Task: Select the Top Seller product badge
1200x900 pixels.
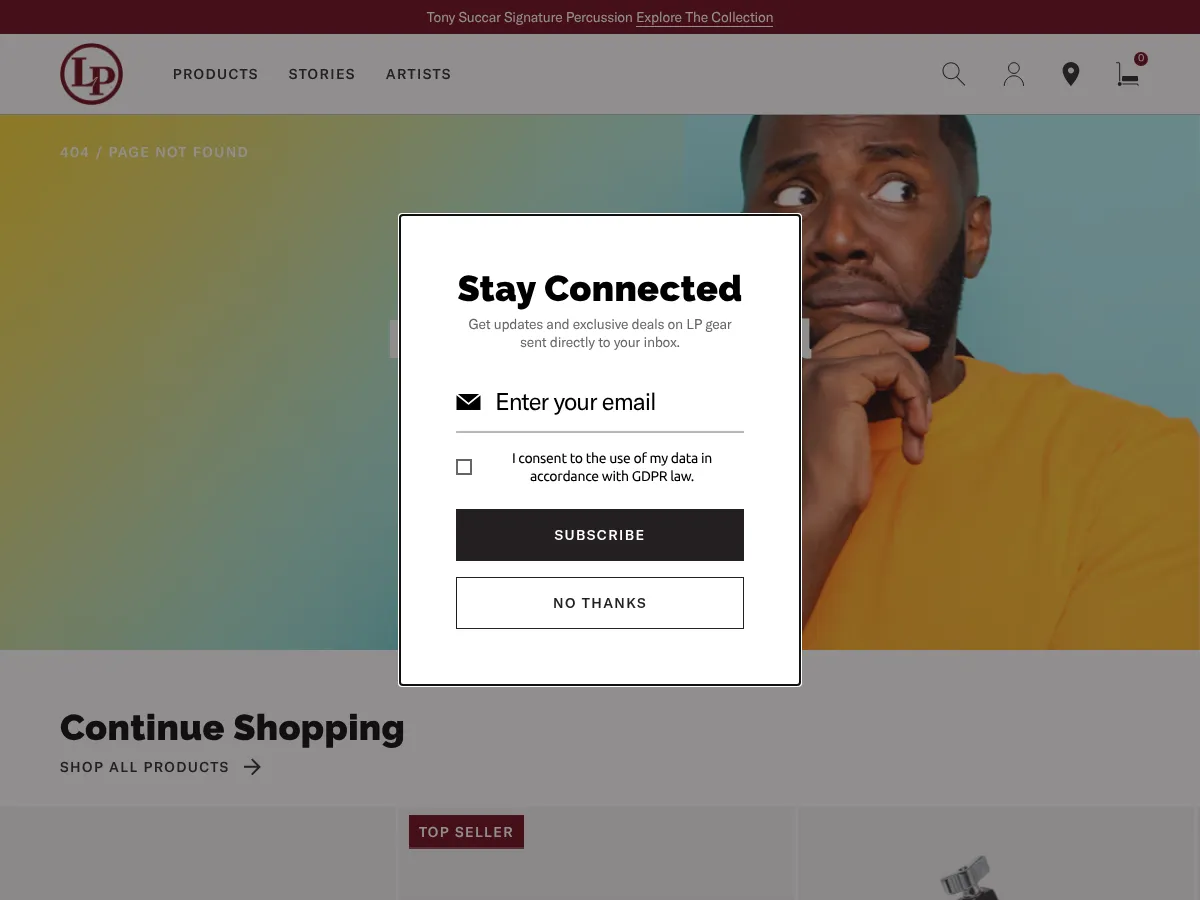Action: pyautogui.click(x=466, y=832)
